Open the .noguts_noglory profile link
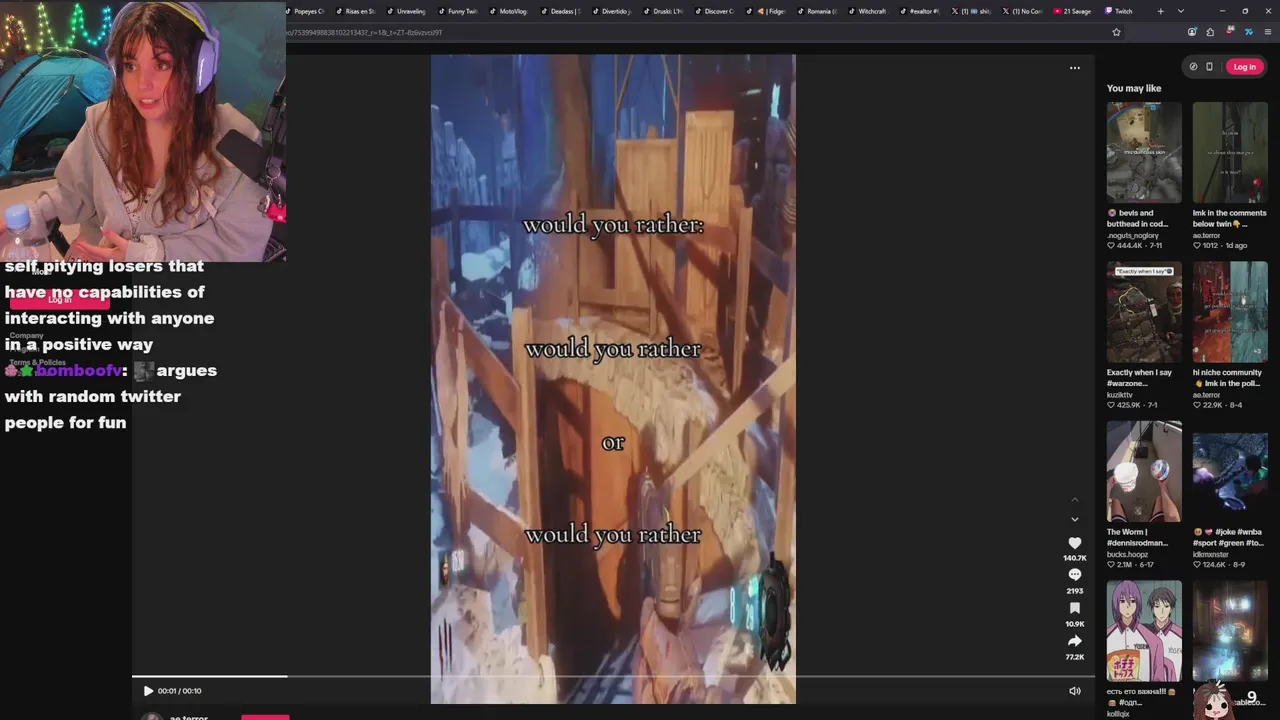 pyautogui.click(x=1133, y=236)
